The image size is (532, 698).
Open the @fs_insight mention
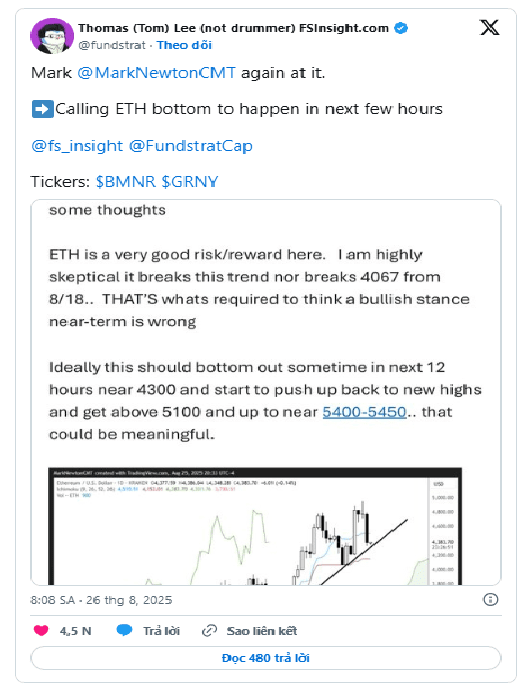pyautogui.click(x=77, y=146)
